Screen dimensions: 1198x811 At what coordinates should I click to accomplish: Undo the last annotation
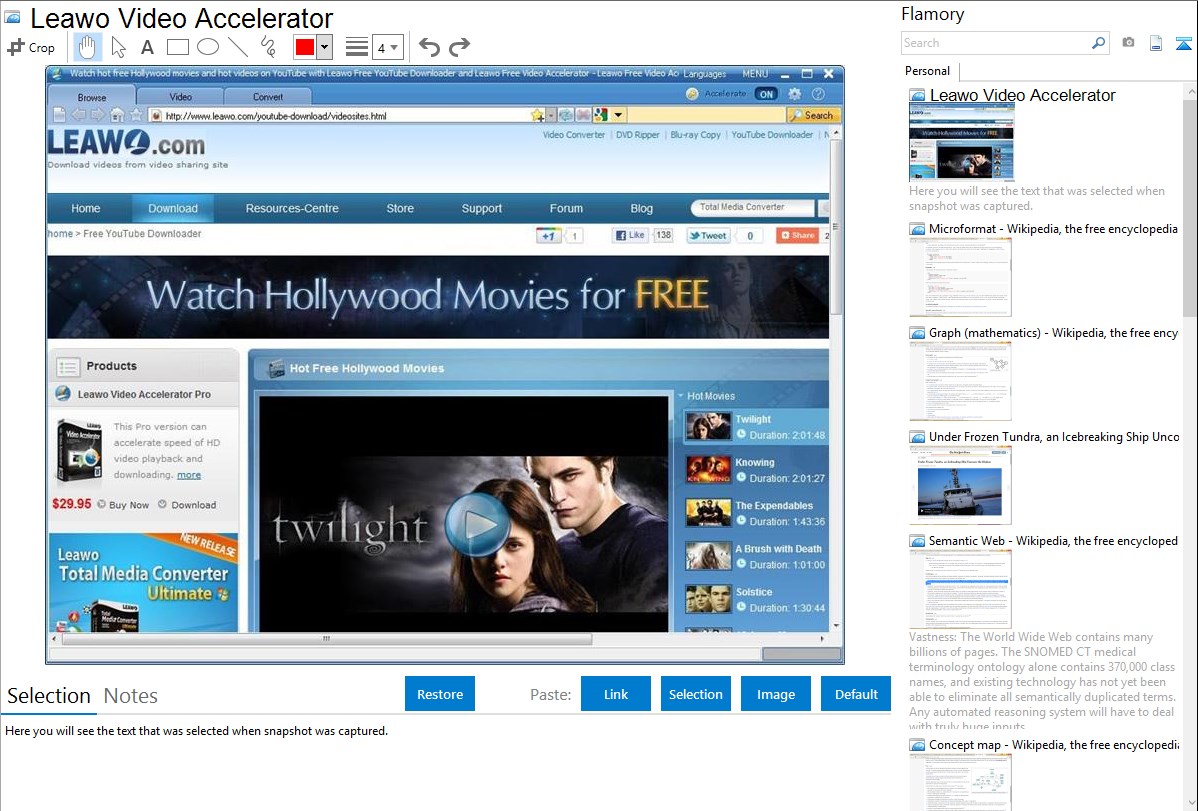pyautogui.click(x=429, y=47)
